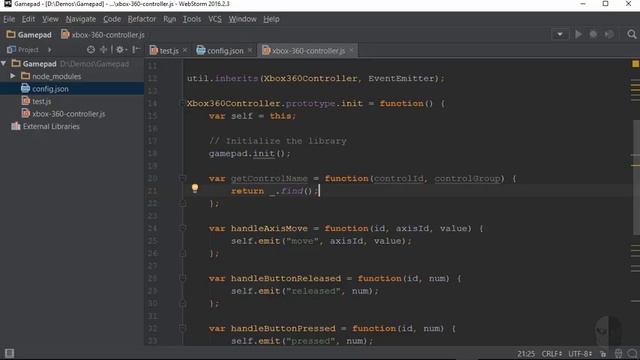Click Scroll from Source target icon
This screenshot has height=360, width=640.
coord(91,50)
